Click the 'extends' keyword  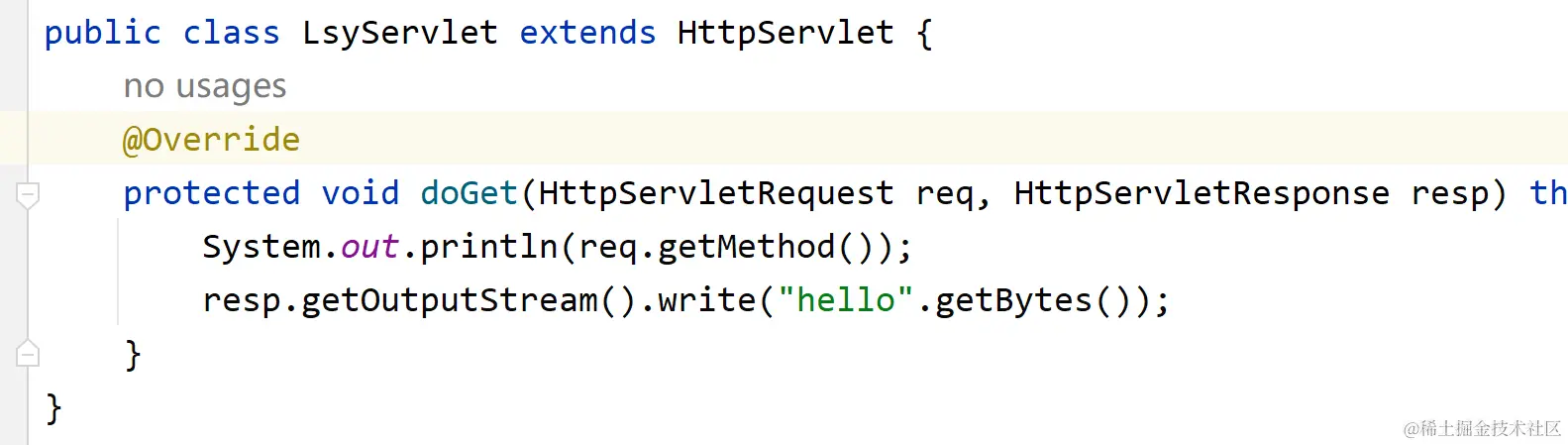click(587, 33)
